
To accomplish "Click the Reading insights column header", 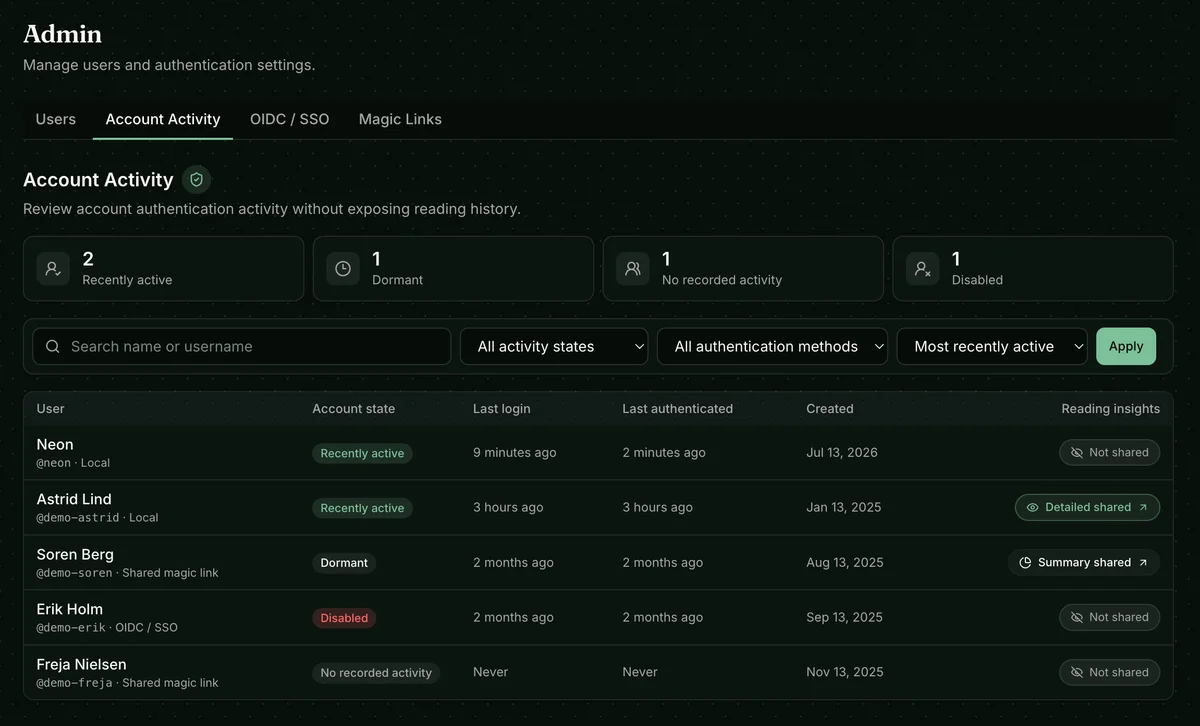I will pyautogui.click(x=1111, y=408).
